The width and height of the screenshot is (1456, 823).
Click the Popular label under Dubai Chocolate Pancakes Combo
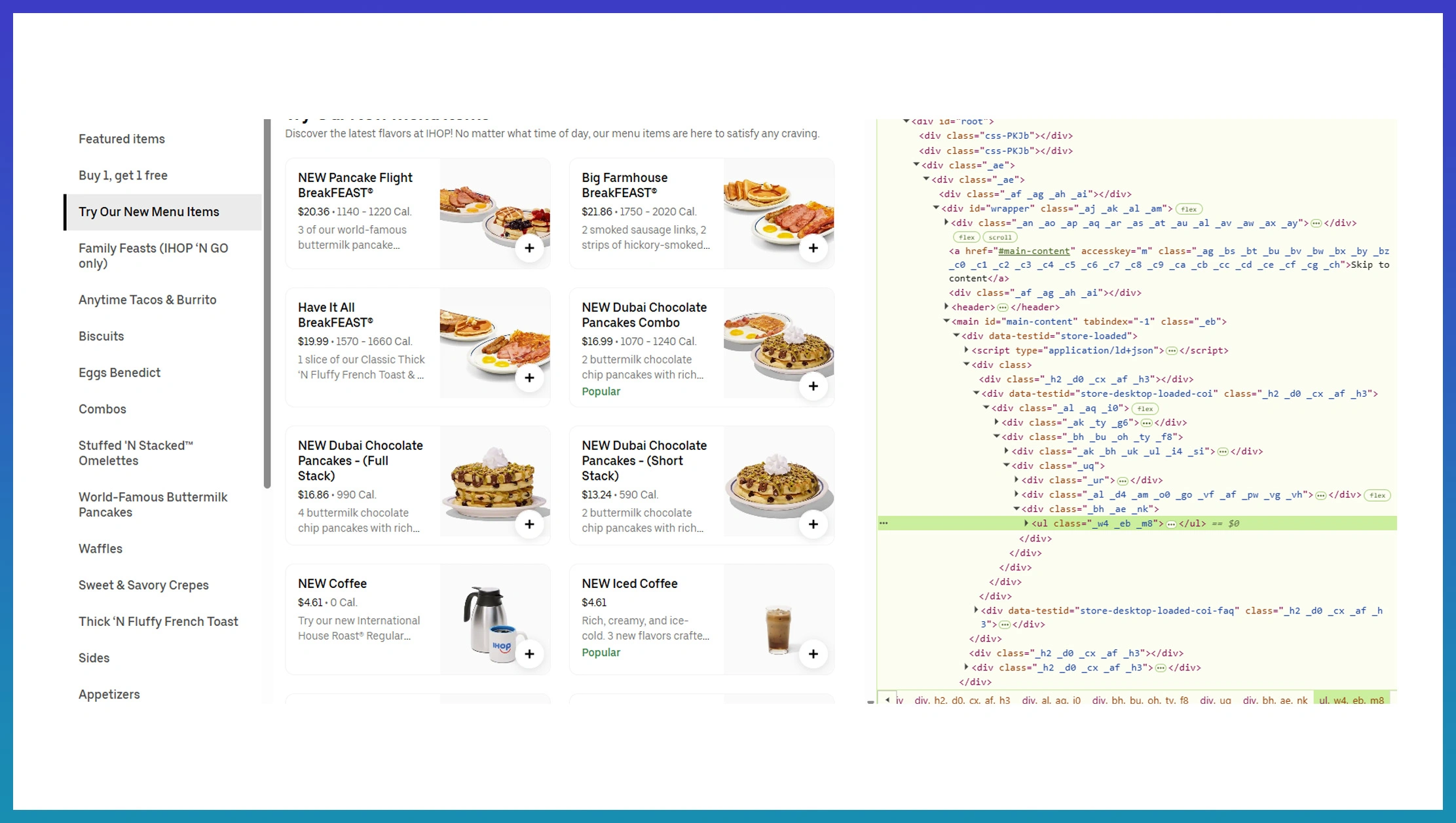(x=601, y=392)
